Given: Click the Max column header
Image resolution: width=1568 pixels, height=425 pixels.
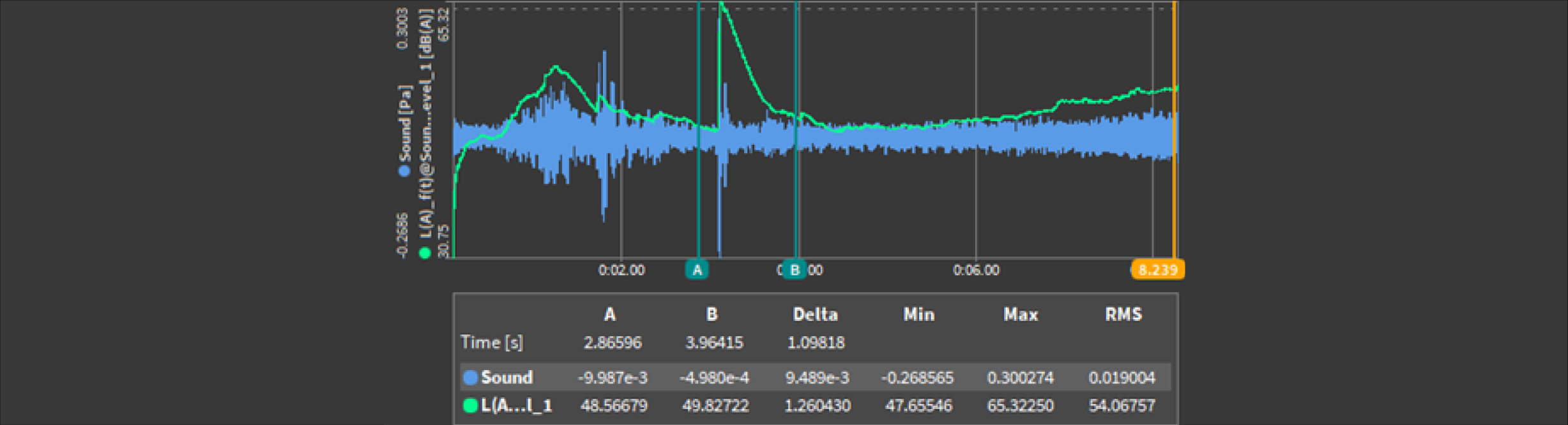Looking at the screenshot, I should (1020, 315).
